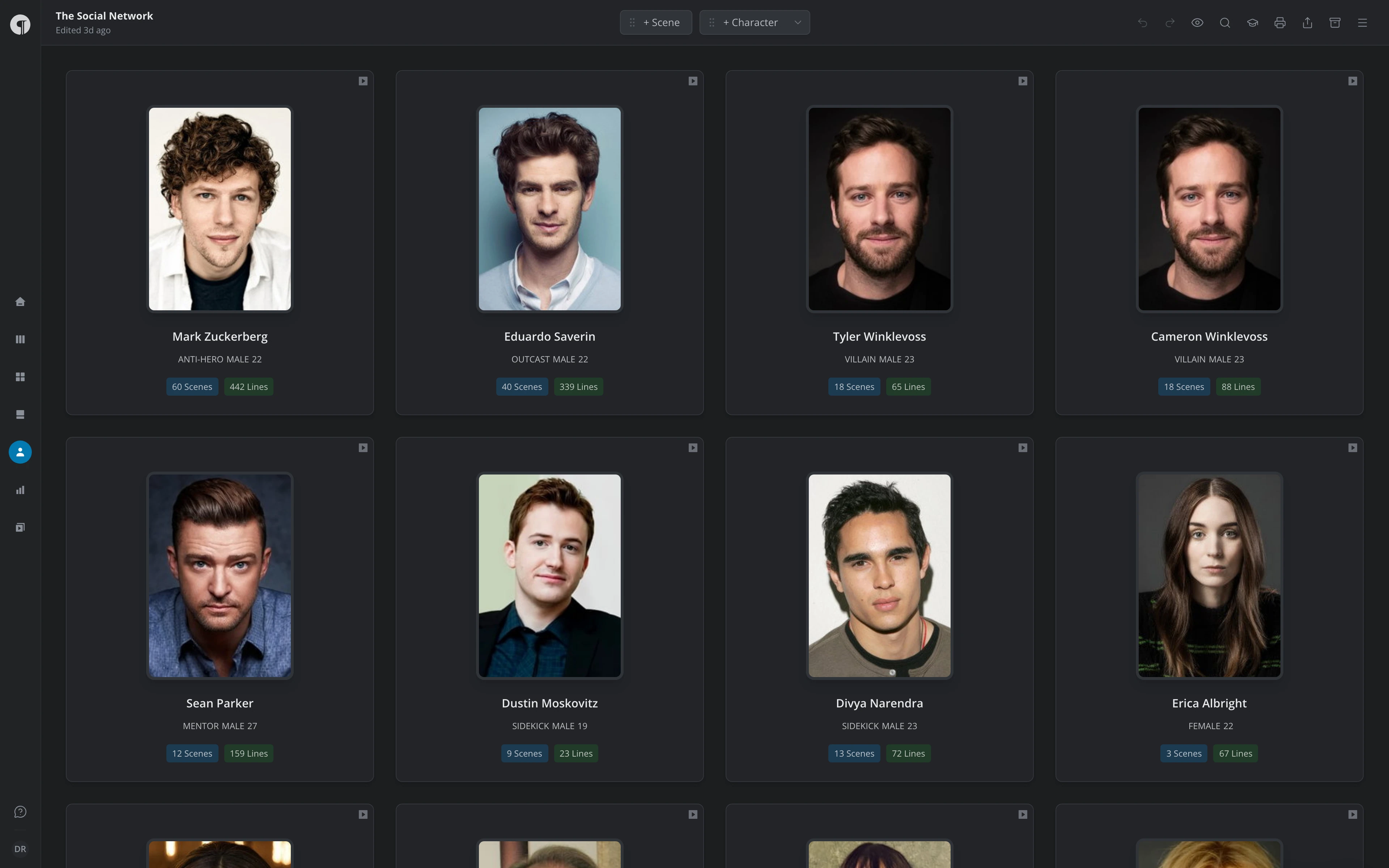This screenshot has width=1389, height=868.
Task: Click Divya Narendra's 13 Scenes tag
Action: tap(854, 753)
